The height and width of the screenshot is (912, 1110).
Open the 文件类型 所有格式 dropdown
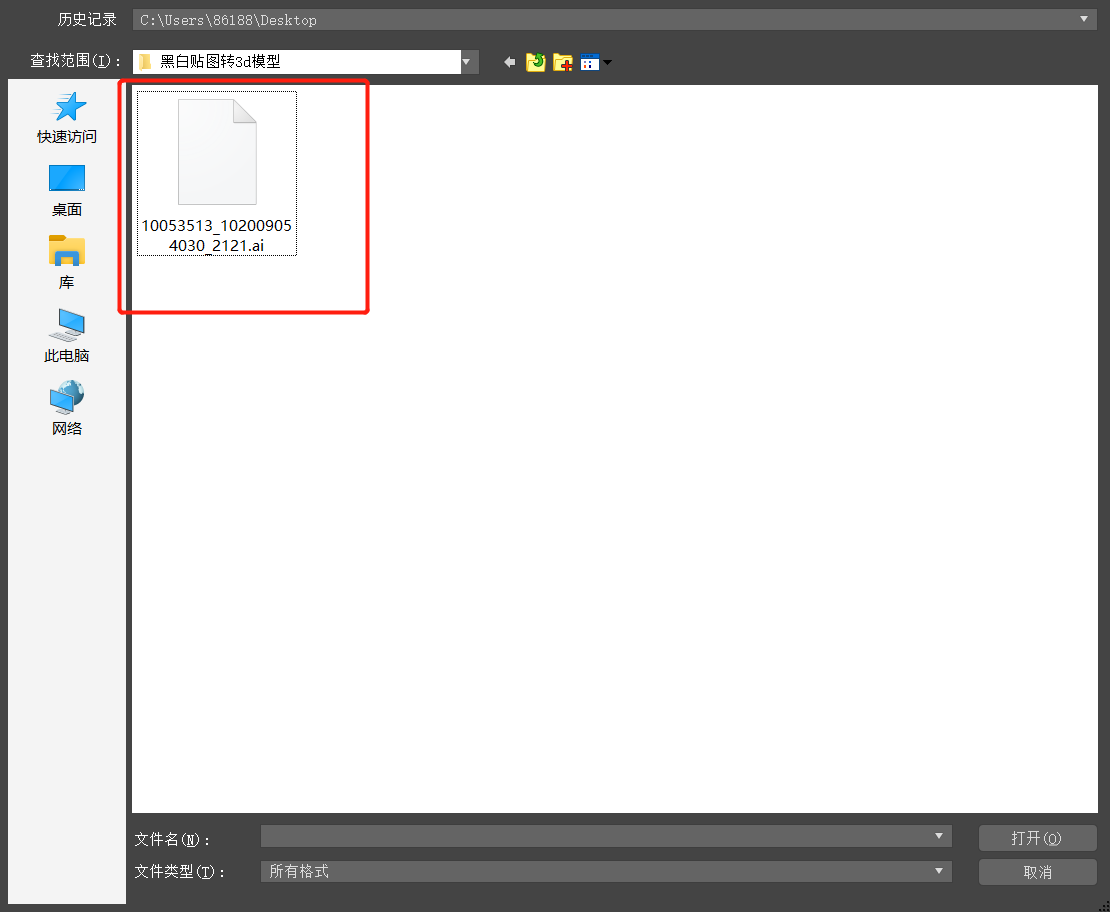tap(605, 871)
